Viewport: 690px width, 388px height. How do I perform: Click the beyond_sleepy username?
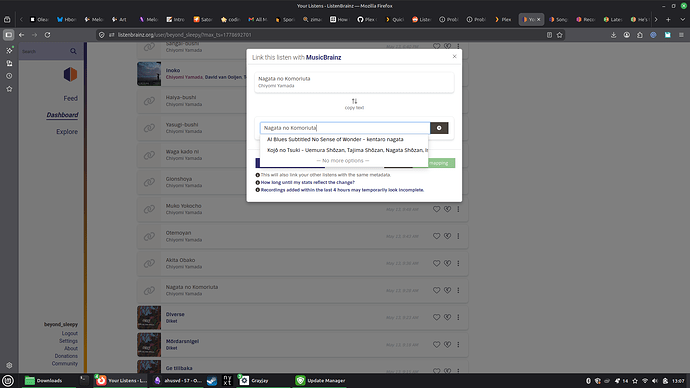[x=61, y=324]
